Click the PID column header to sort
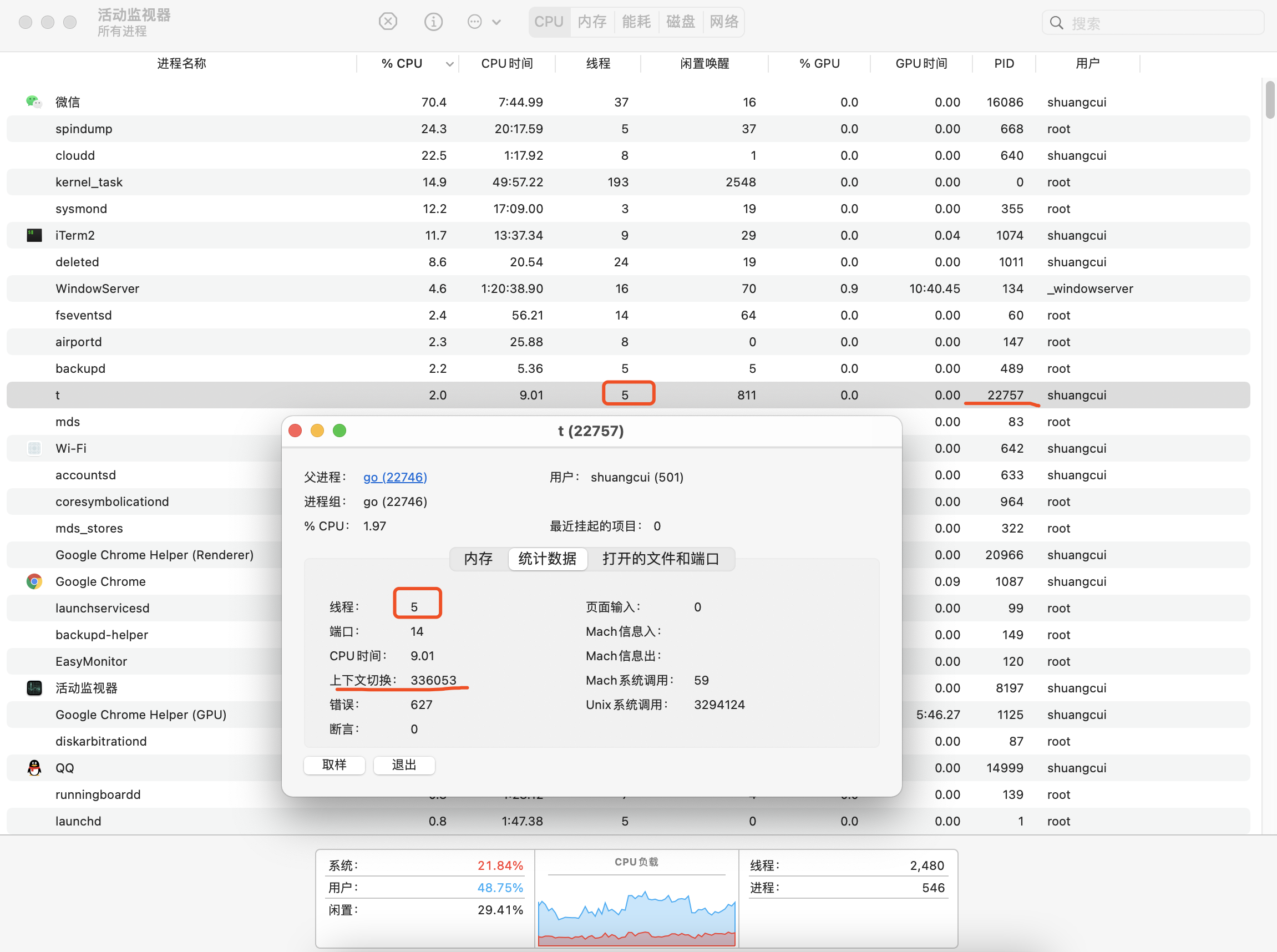 point(1004,63)
